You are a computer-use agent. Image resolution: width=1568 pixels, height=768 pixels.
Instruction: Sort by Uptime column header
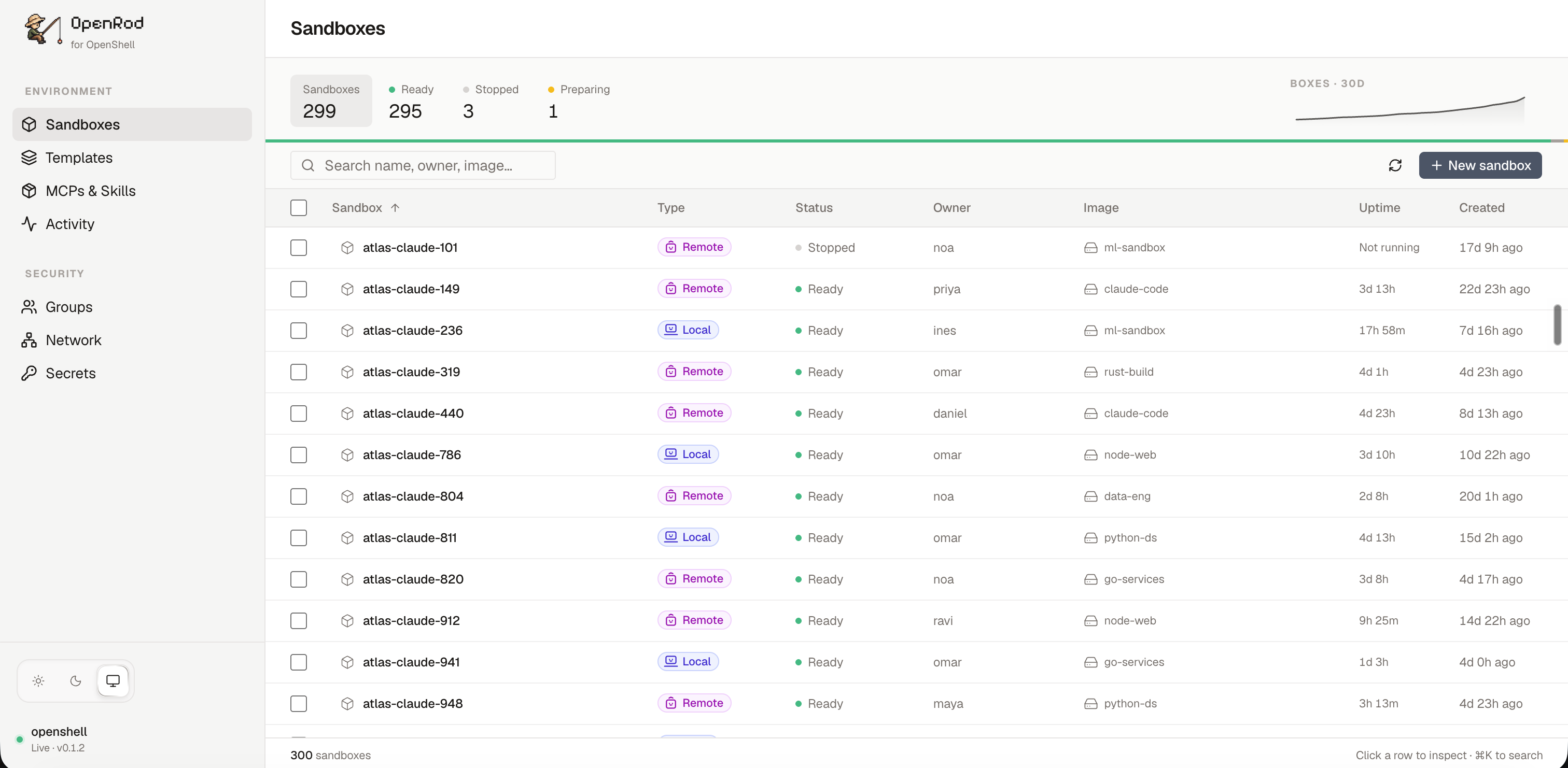(1379, 207)
